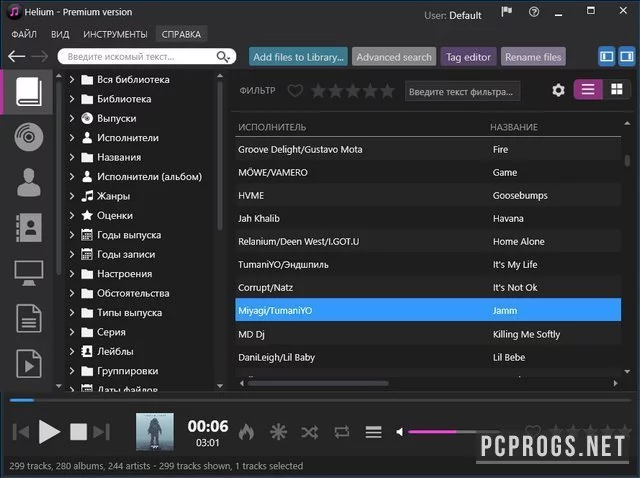Image resolution: width=640 pixels, height=478 pixels.
Task: Expand the Выпуски tree node
Action: pos(72,118)
